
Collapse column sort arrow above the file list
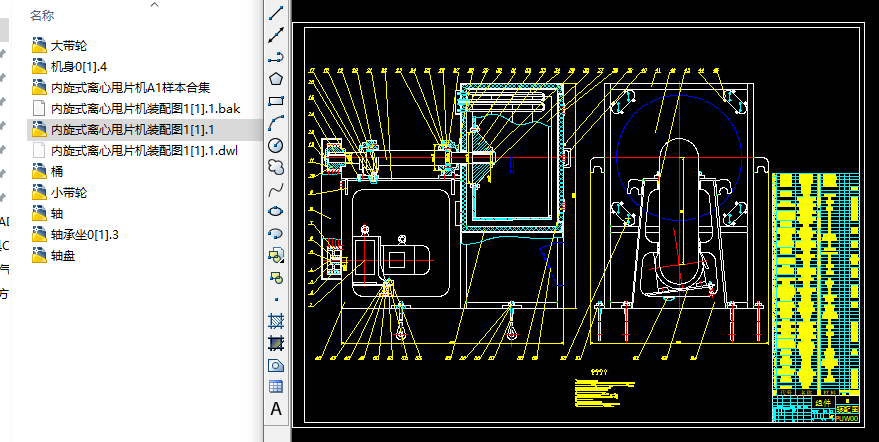point(153,5)
